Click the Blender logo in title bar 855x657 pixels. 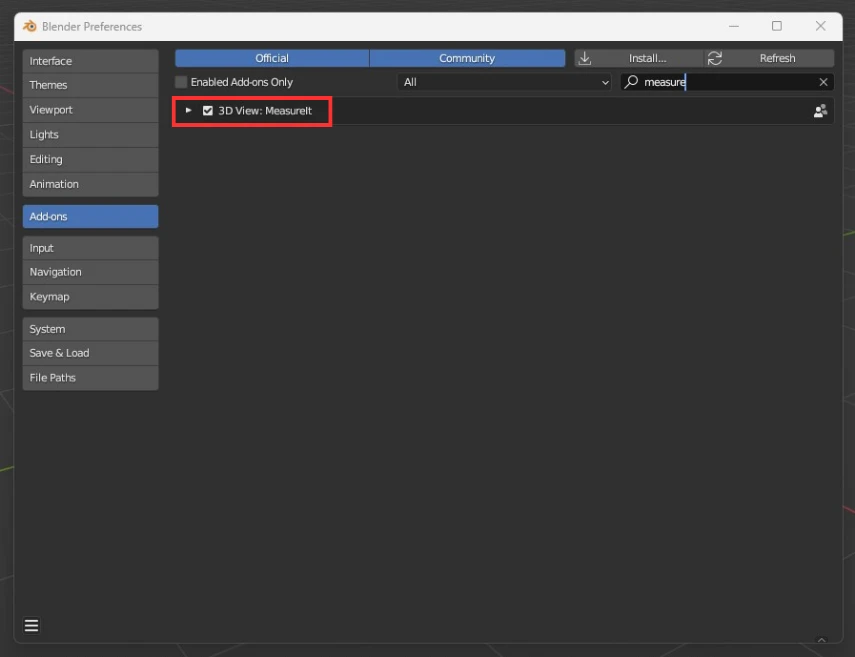pyautogui.click(x=29, y=26)
